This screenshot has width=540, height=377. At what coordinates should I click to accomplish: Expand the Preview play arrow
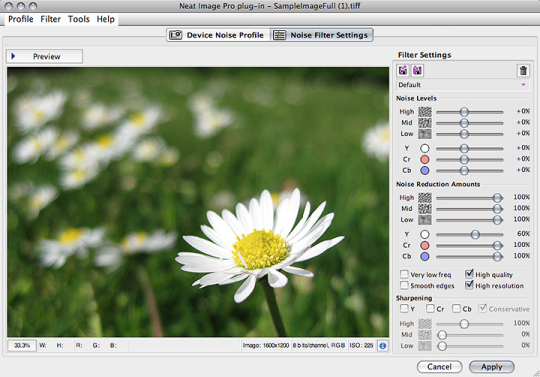13,56
